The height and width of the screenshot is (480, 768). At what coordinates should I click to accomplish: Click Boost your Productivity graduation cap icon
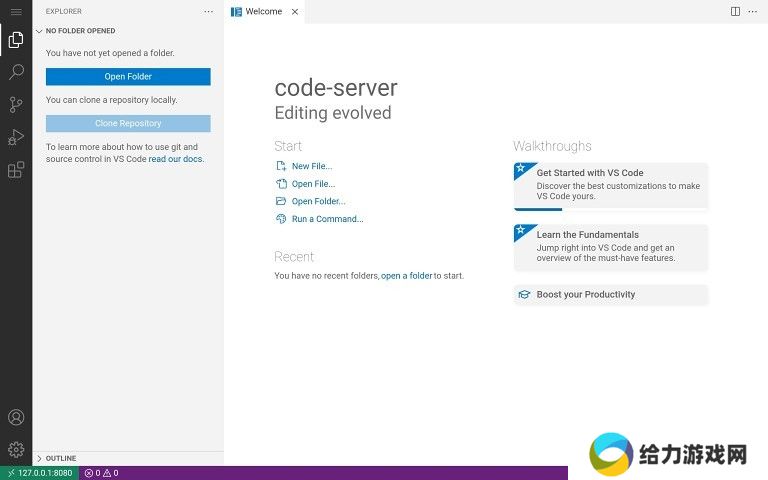click(524, 294)
